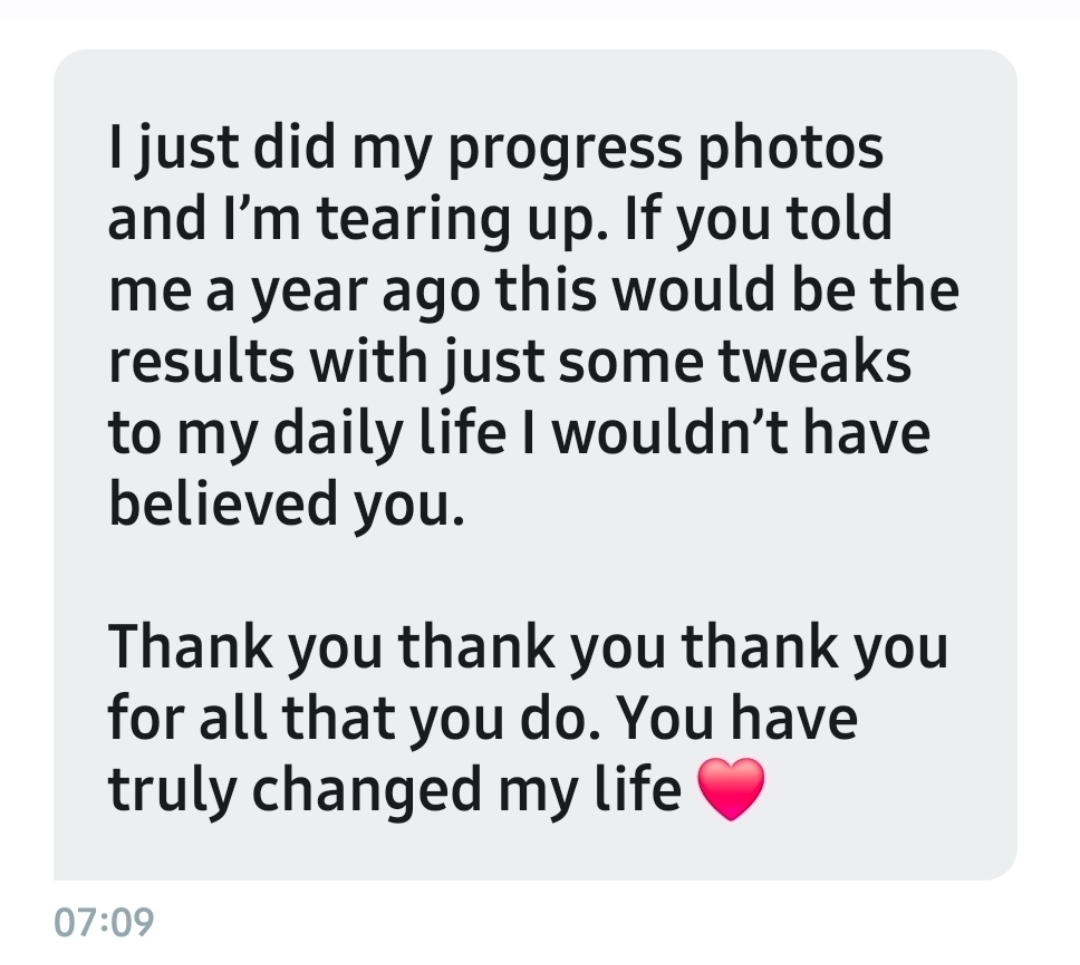Click the words "daily life" in message
The image size is (1080, 965).
tap(391, 434)
